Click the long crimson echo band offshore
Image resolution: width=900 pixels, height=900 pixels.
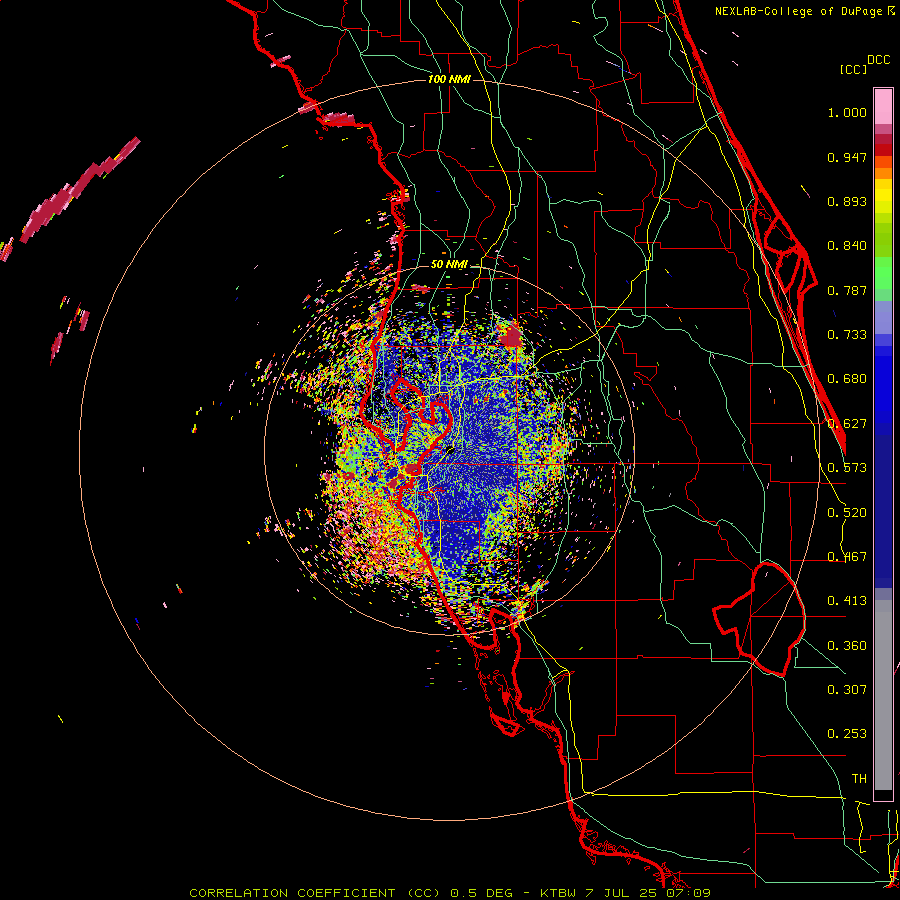(80, 189)
